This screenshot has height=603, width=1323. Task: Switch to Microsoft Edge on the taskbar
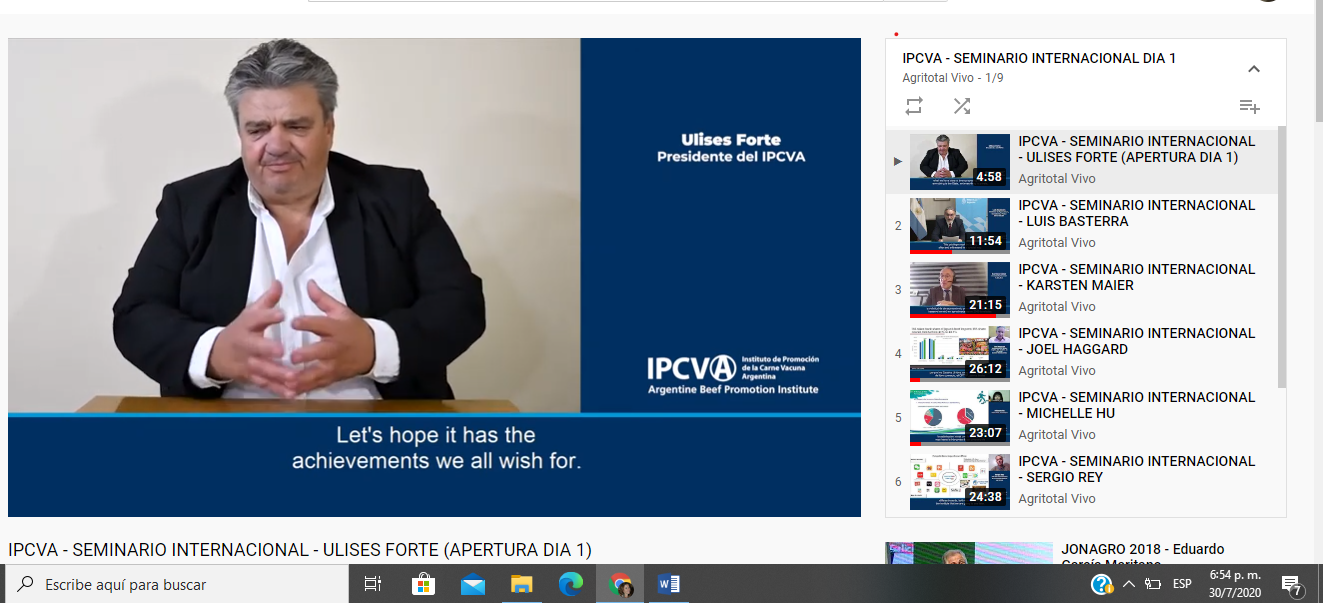point(571,584)
